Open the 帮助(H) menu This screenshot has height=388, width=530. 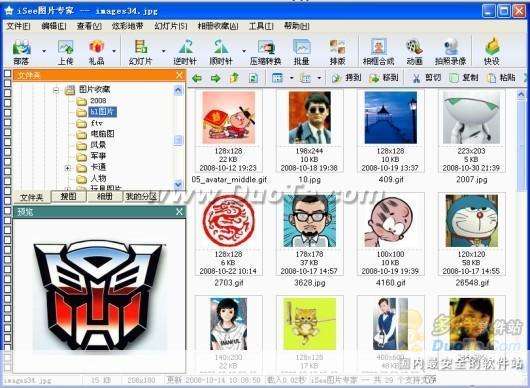[x=297, y=26]
